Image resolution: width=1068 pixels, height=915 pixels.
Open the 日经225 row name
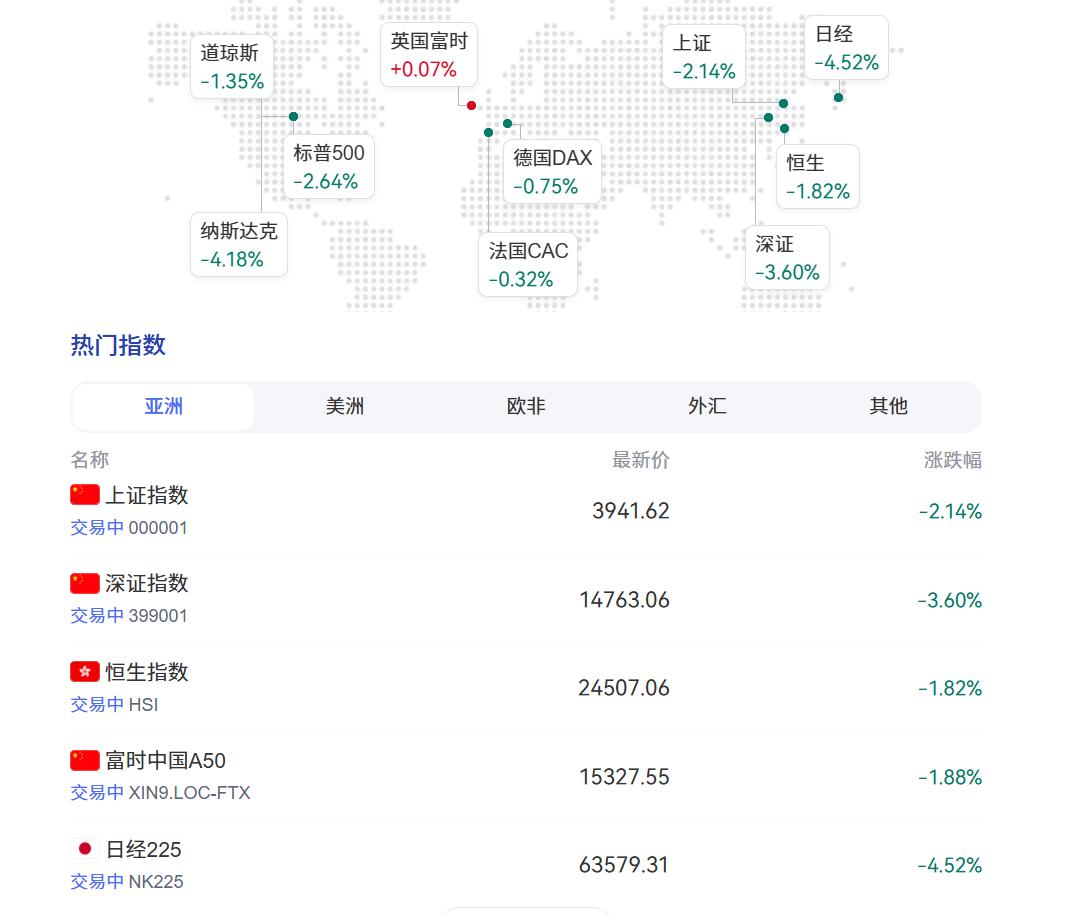coord(144,850)
